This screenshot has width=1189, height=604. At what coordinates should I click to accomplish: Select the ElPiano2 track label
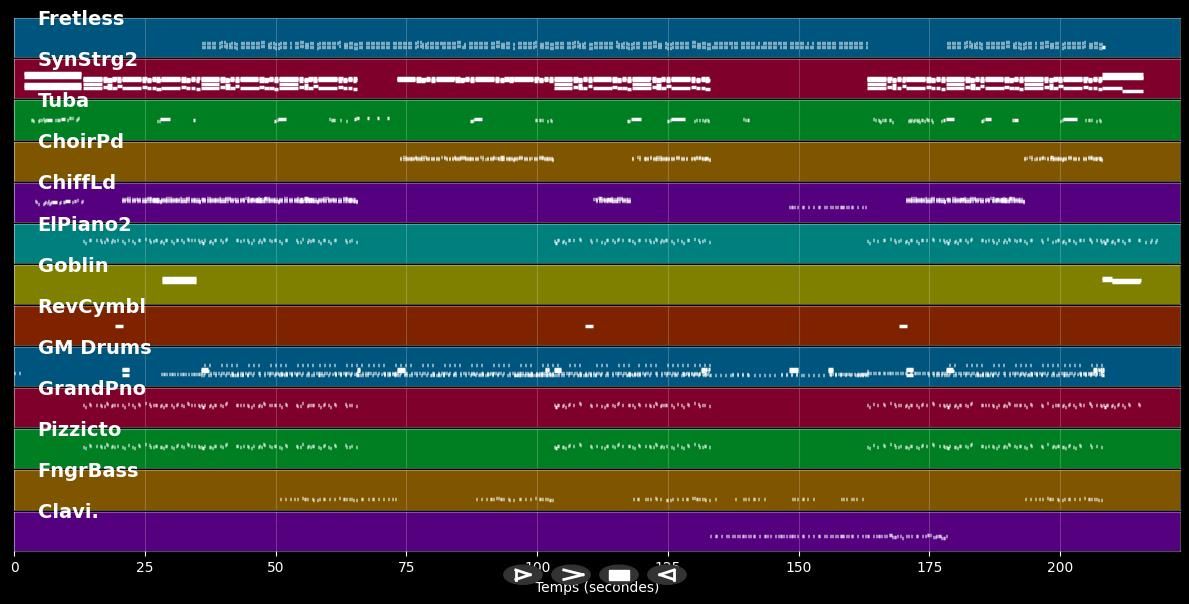(x=84, y=225)
